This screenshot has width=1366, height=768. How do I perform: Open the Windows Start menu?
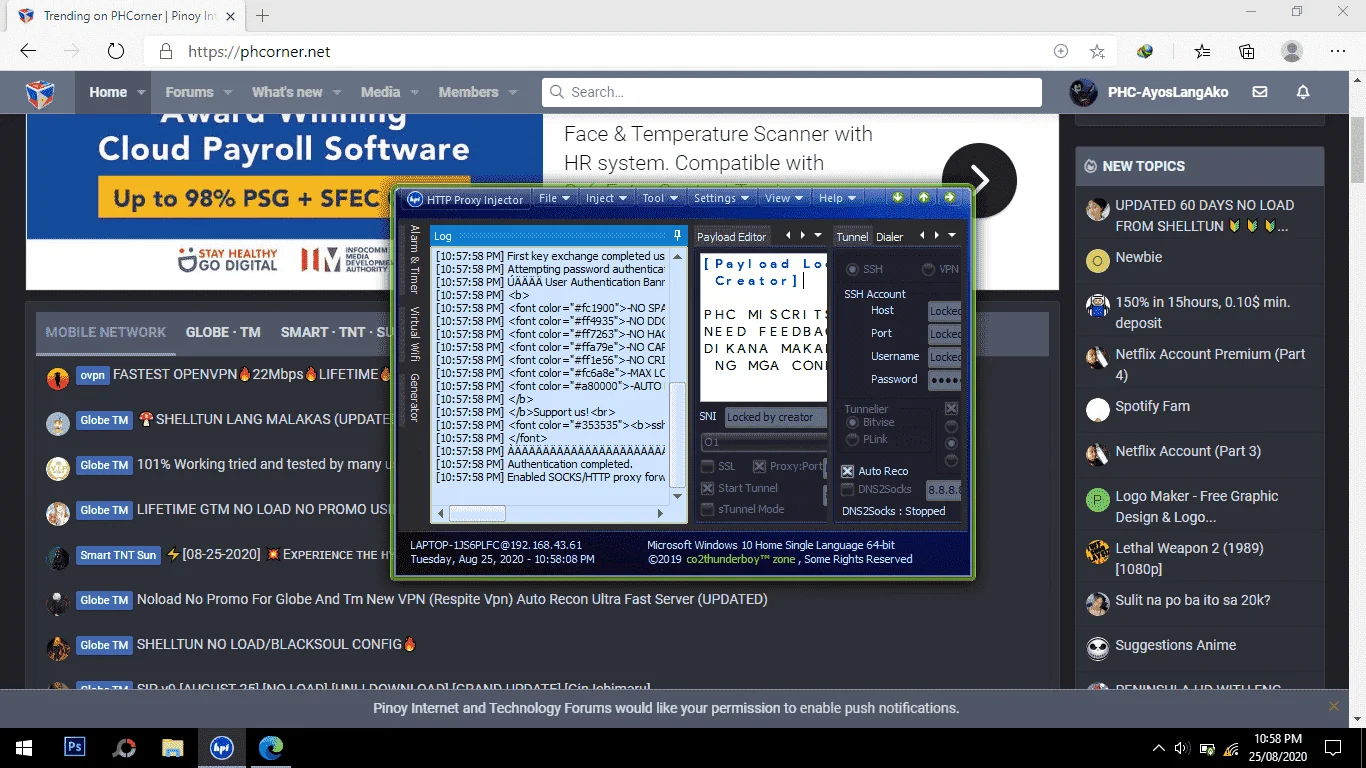(23, 747)
